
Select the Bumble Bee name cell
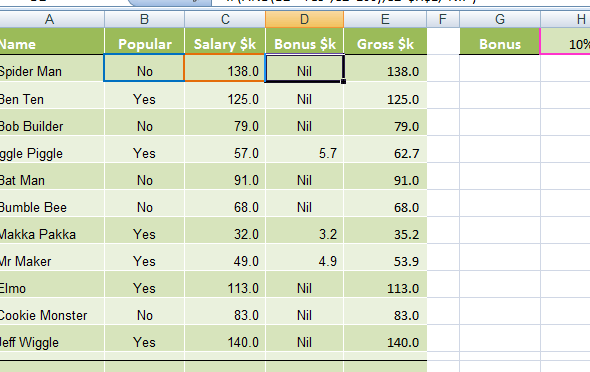[x=52, y=204]
